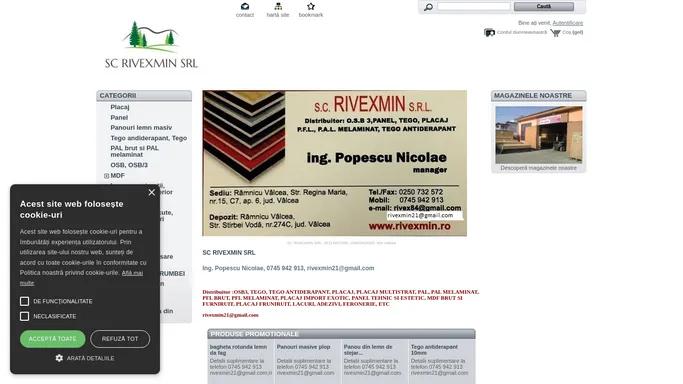Click the 'PRODUSE PROMOTIONALE' header
Viewport: 683px width, 384px height.
[x=342, y=334]
